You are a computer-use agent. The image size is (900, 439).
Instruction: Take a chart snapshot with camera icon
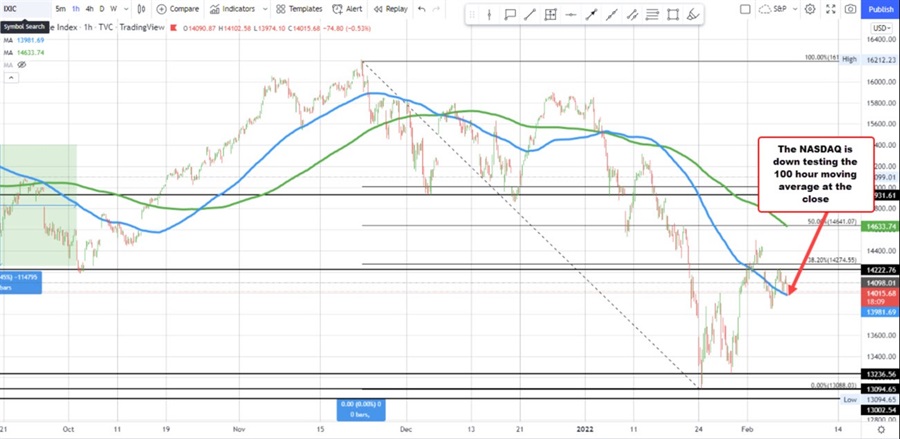pyautogui.click(x=851, y=9)
